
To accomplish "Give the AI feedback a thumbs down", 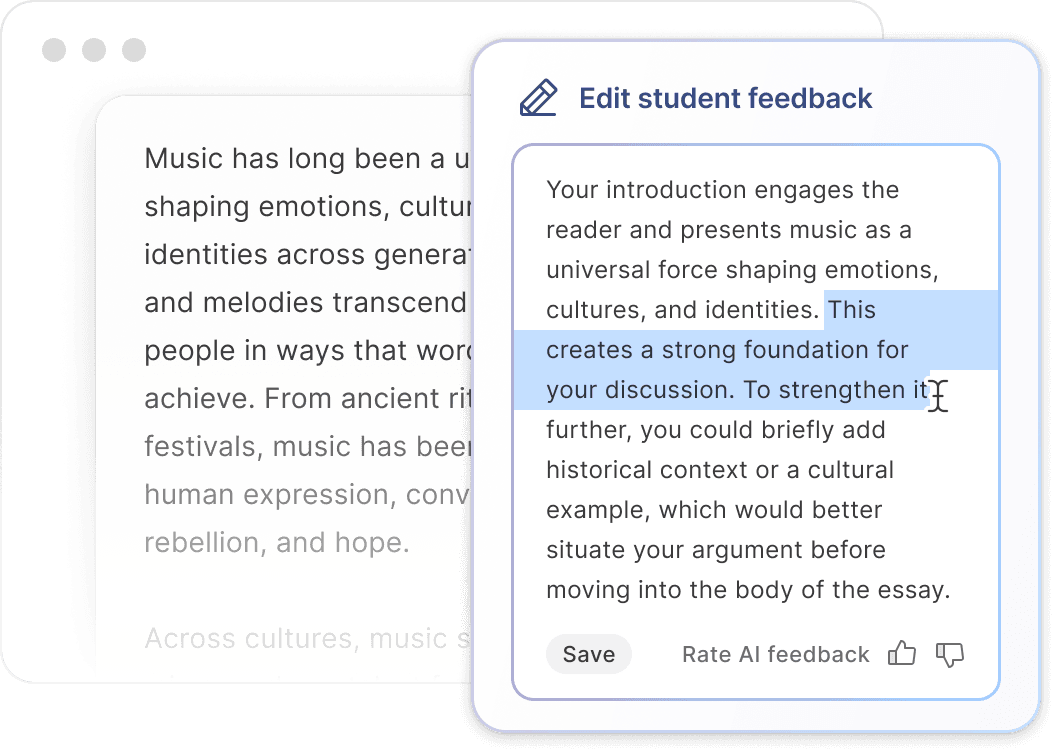I will tap(949, 654).
